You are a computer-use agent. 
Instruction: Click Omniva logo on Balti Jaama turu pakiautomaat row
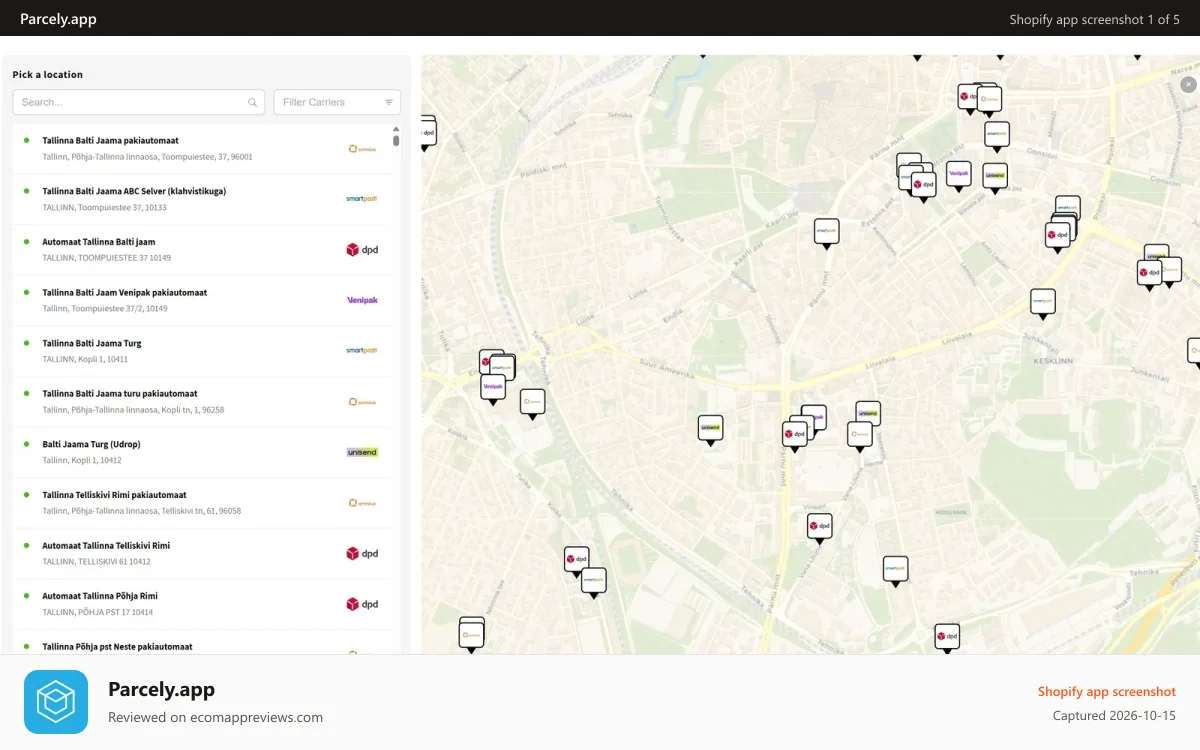tap(361, 402)
